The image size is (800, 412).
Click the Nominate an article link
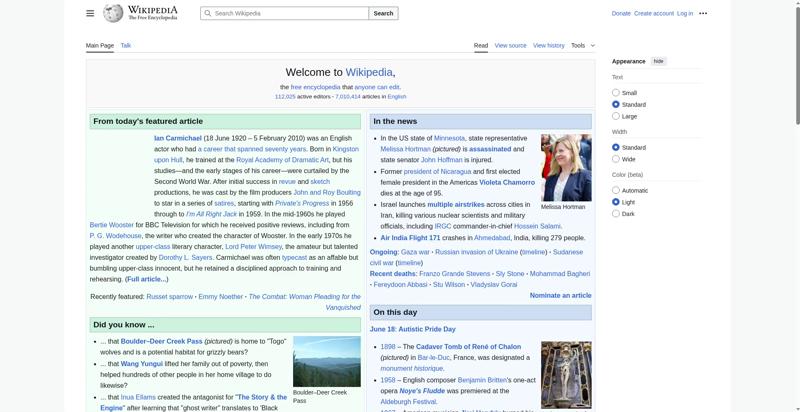[x=560, y=296]
